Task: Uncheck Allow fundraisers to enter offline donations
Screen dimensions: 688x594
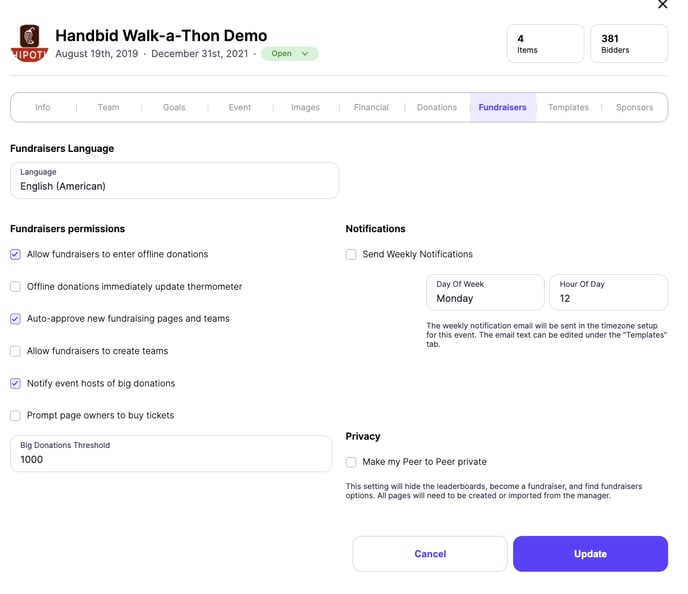Action: pyautogui.click(x=15, y=254)
